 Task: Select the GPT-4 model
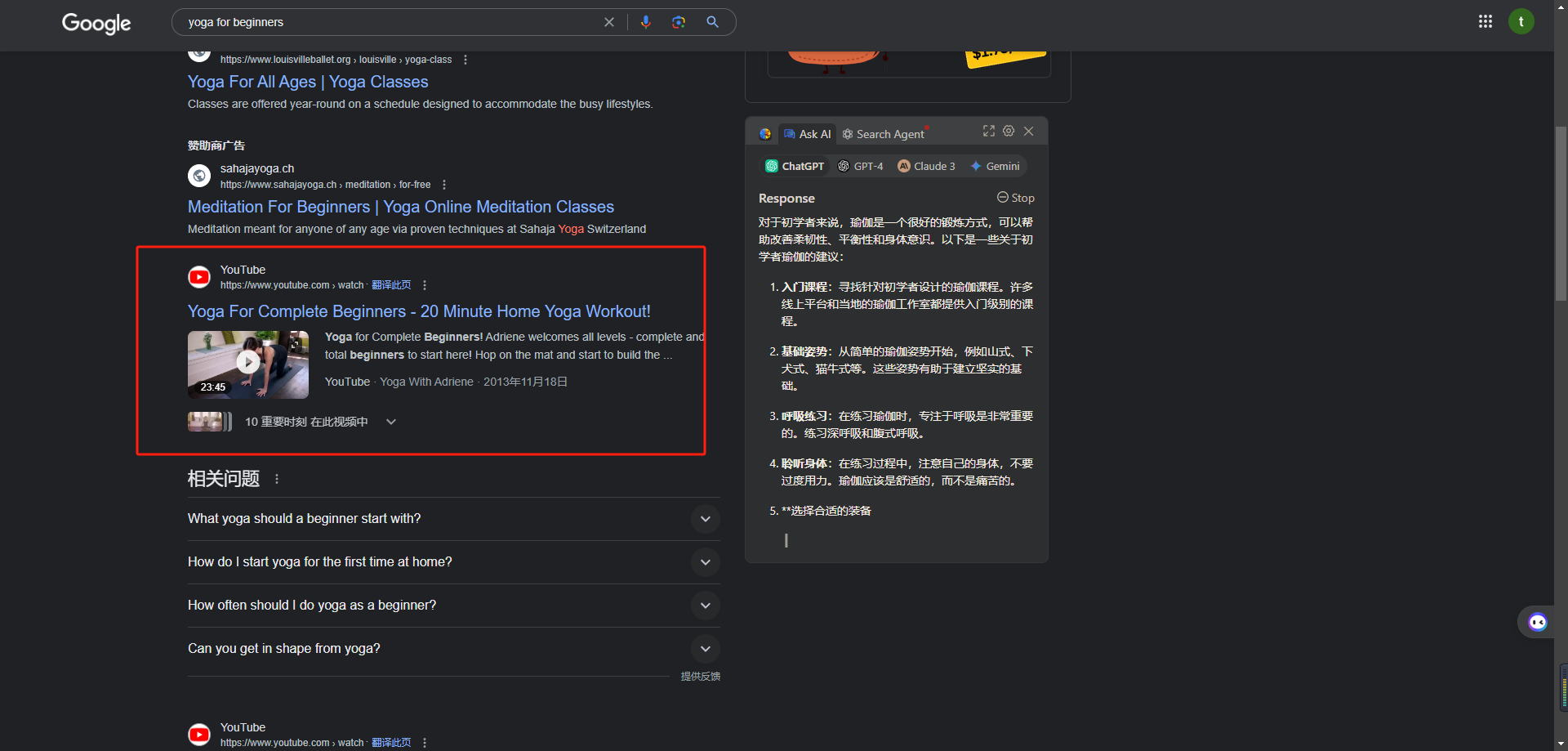[861, 166]
